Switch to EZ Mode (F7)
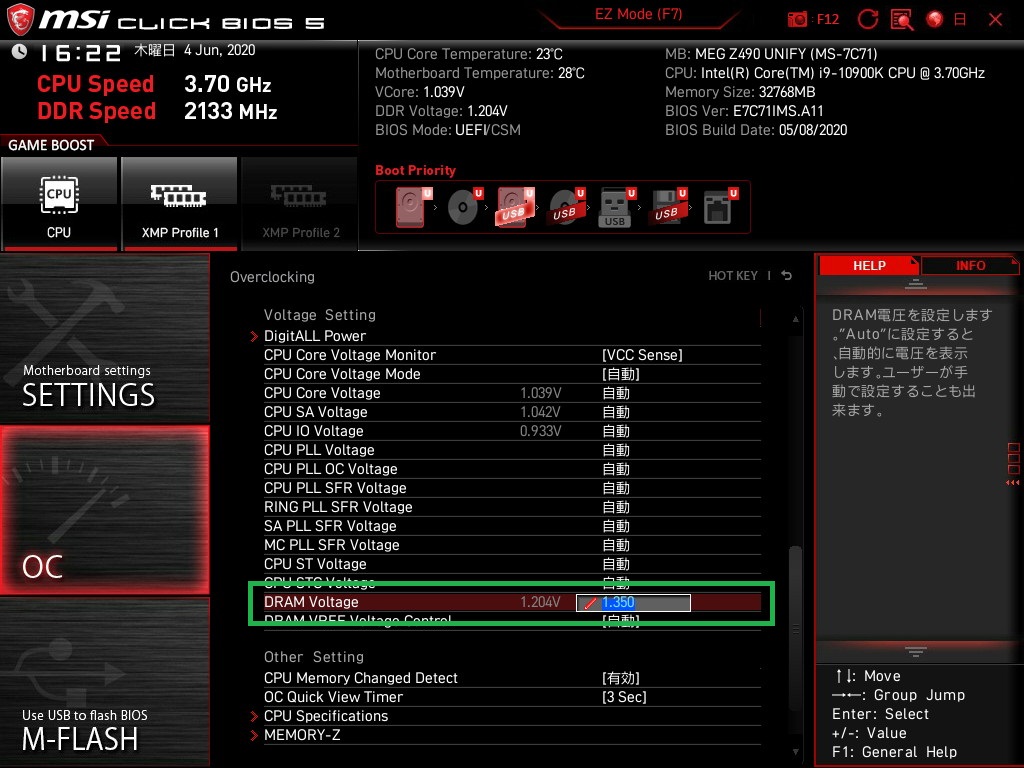Screen dimensions: 1024x768 pyautogui.click(x=638, y=14)
